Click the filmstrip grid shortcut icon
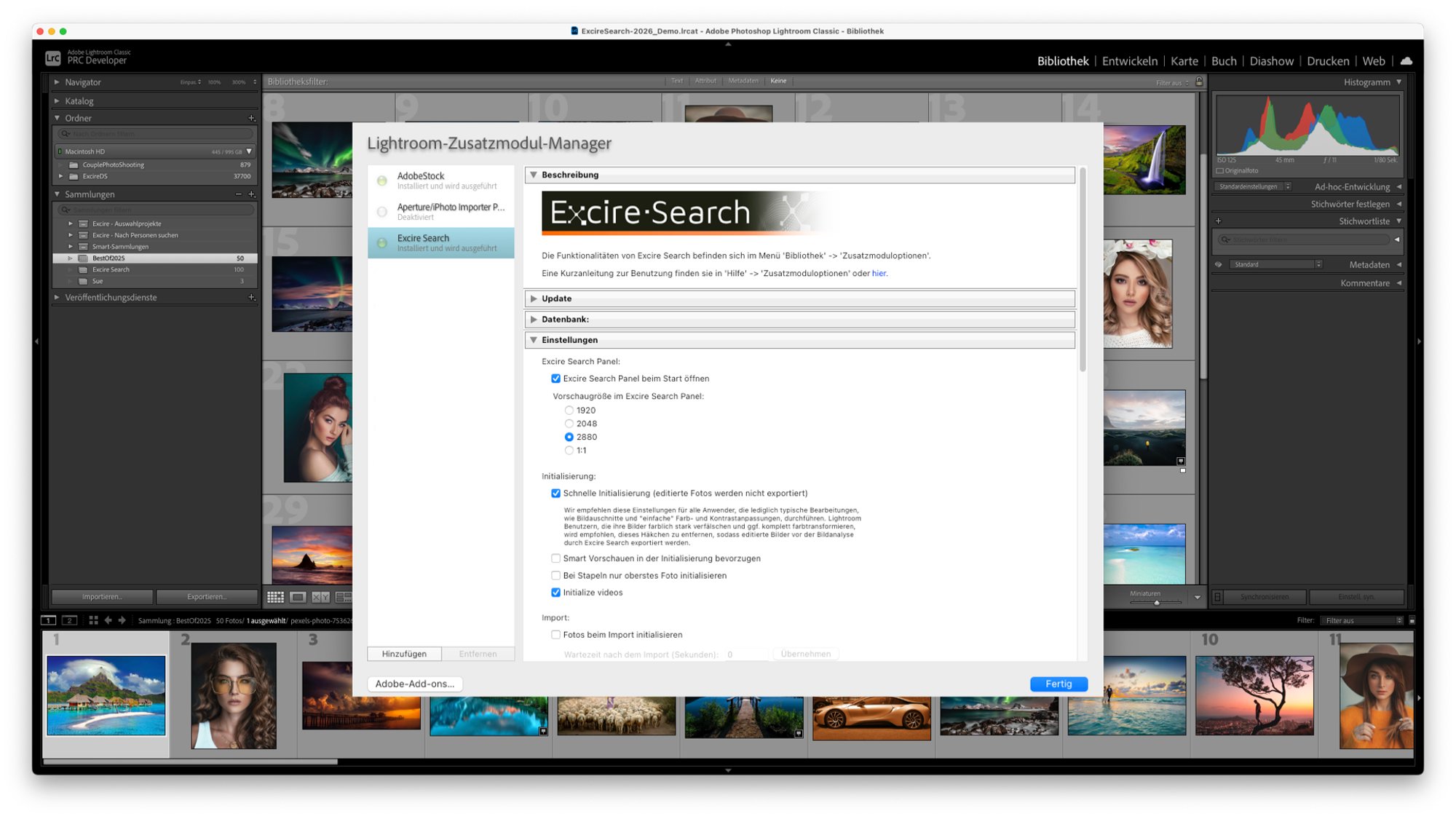 tap(93, 620)
